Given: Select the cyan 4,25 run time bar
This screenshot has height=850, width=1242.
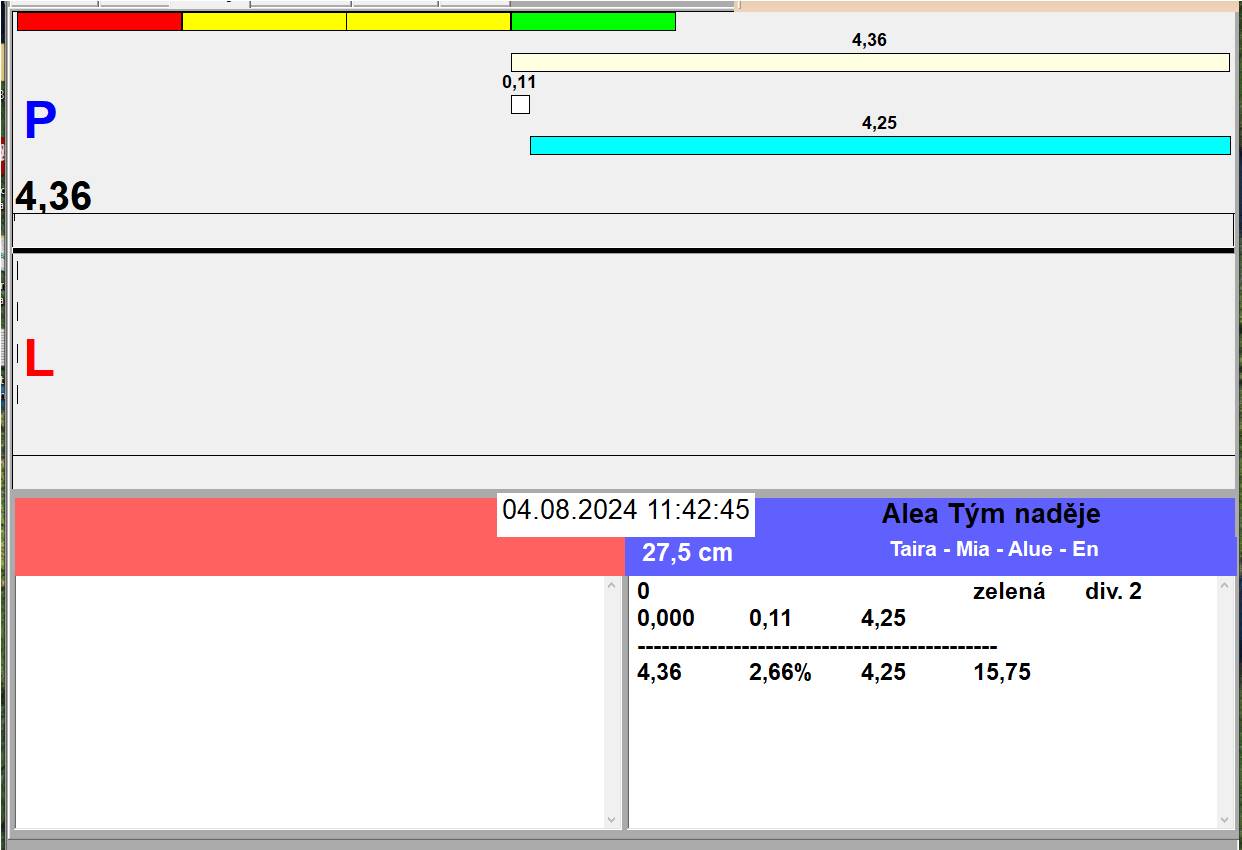Looking at the screenshot, I should tap(880, 145).
